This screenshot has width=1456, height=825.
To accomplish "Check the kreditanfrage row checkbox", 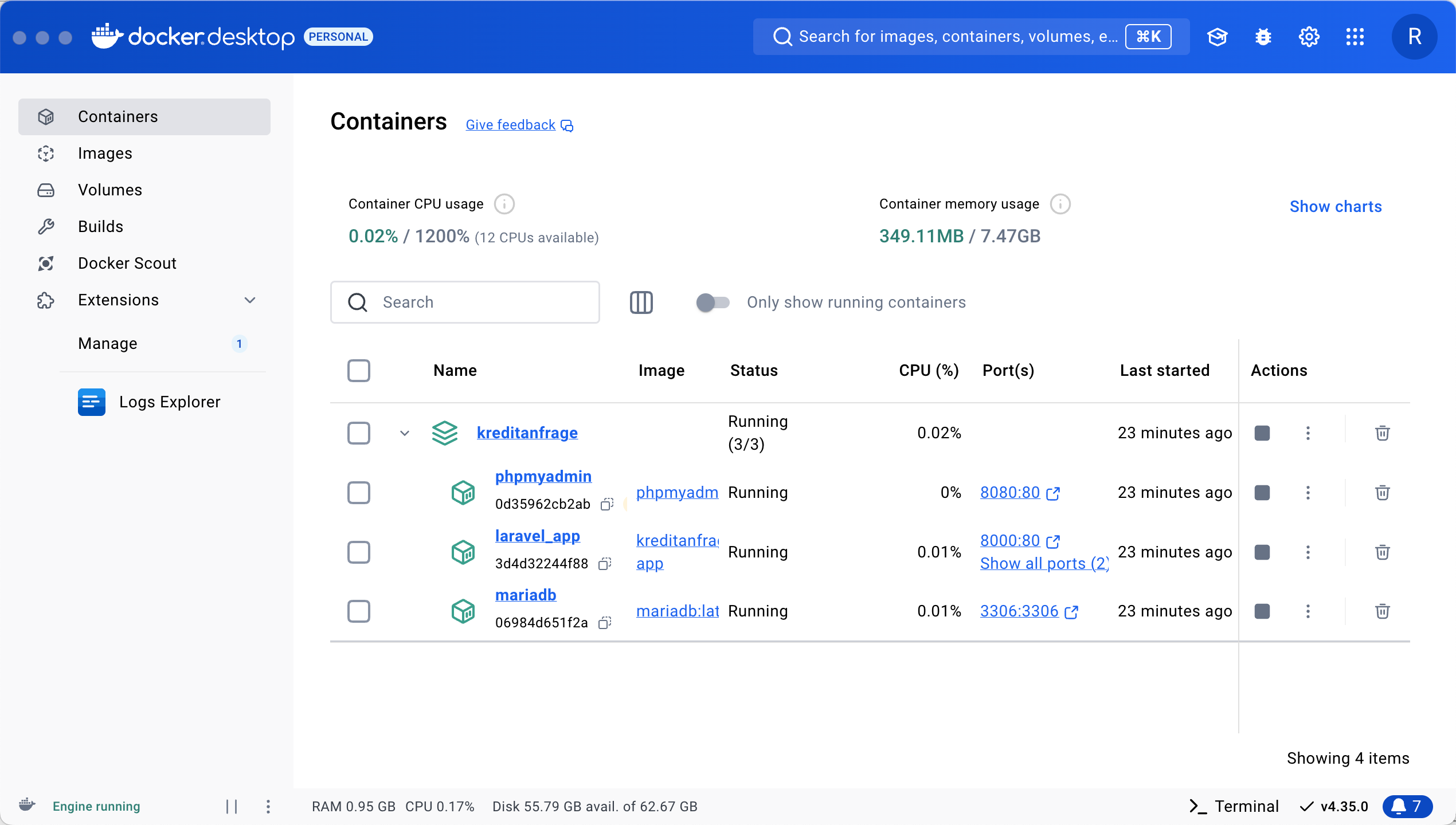I will click(x=359, y=433).
